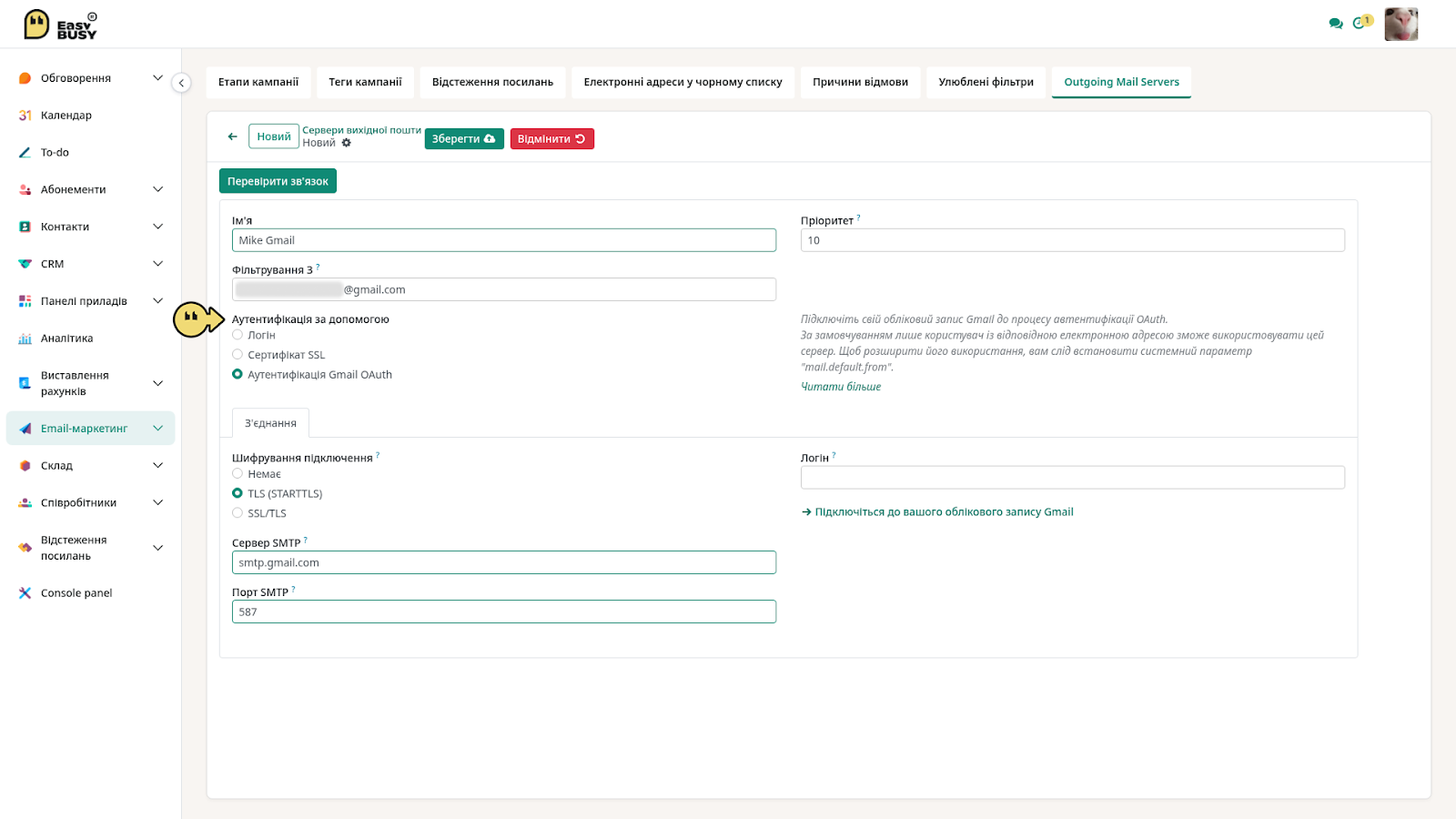Go back with the left arrow
The width and height of the screenshot is (1456, 819).
232,136
